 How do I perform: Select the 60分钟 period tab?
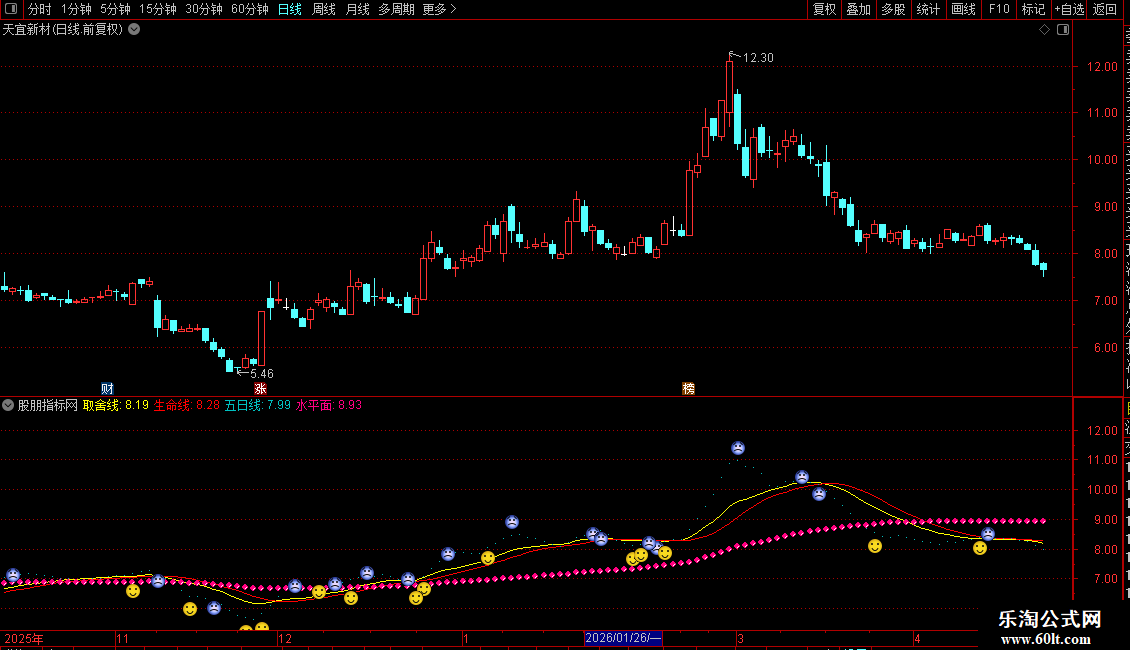(249, 9)
